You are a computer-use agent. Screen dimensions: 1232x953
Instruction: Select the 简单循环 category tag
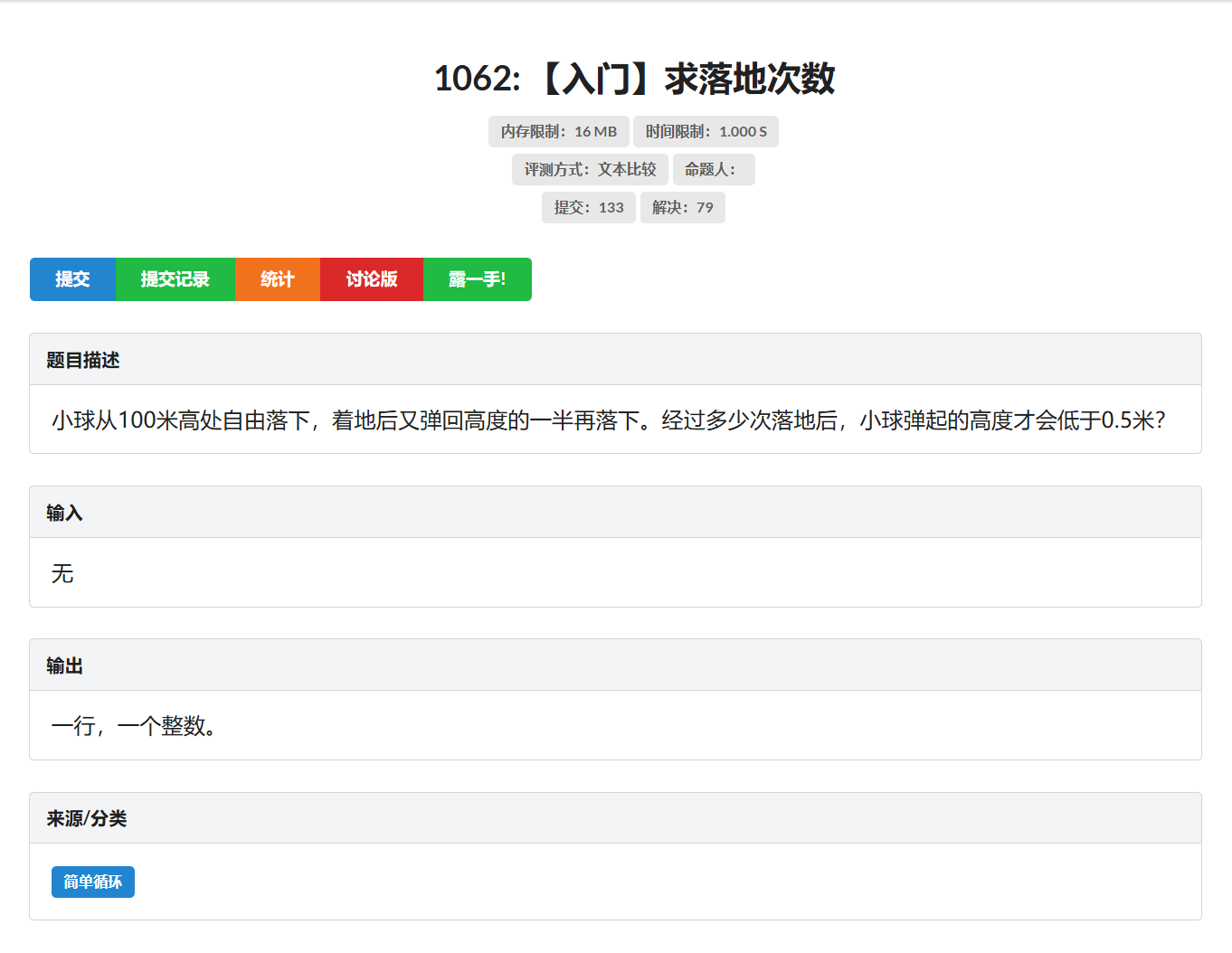pos(92,882)
